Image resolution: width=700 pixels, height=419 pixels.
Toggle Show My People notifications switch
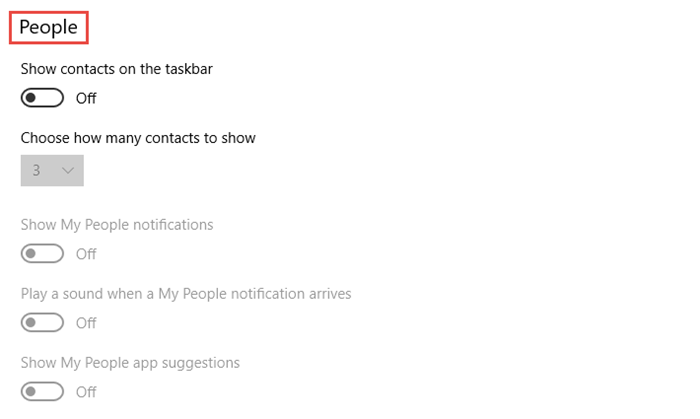[42, 254]
